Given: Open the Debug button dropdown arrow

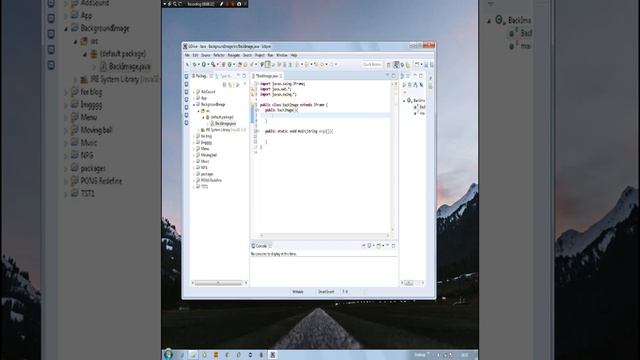Looking at the screenshot, I should [198, 64].
